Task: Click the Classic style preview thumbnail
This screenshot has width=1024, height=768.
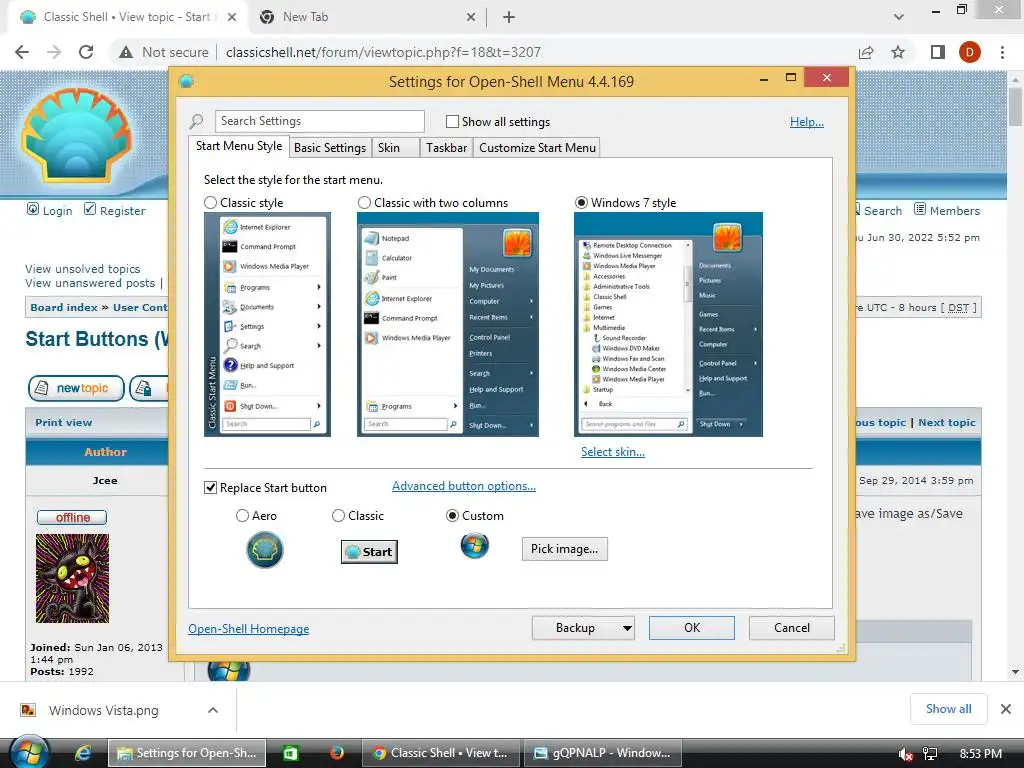Action: click(267, 325)
